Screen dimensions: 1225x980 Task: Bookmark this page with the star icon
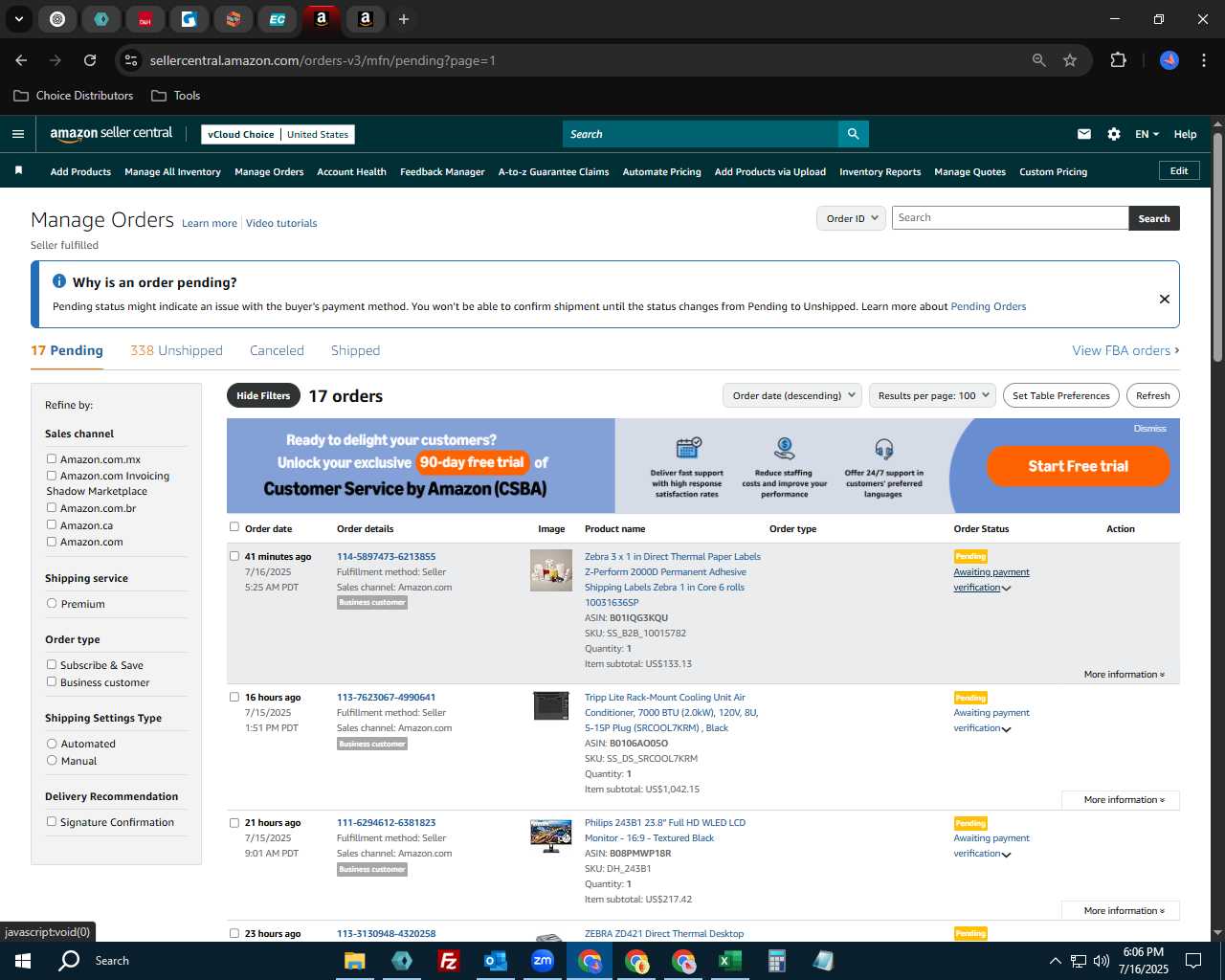click(1070, 60)
